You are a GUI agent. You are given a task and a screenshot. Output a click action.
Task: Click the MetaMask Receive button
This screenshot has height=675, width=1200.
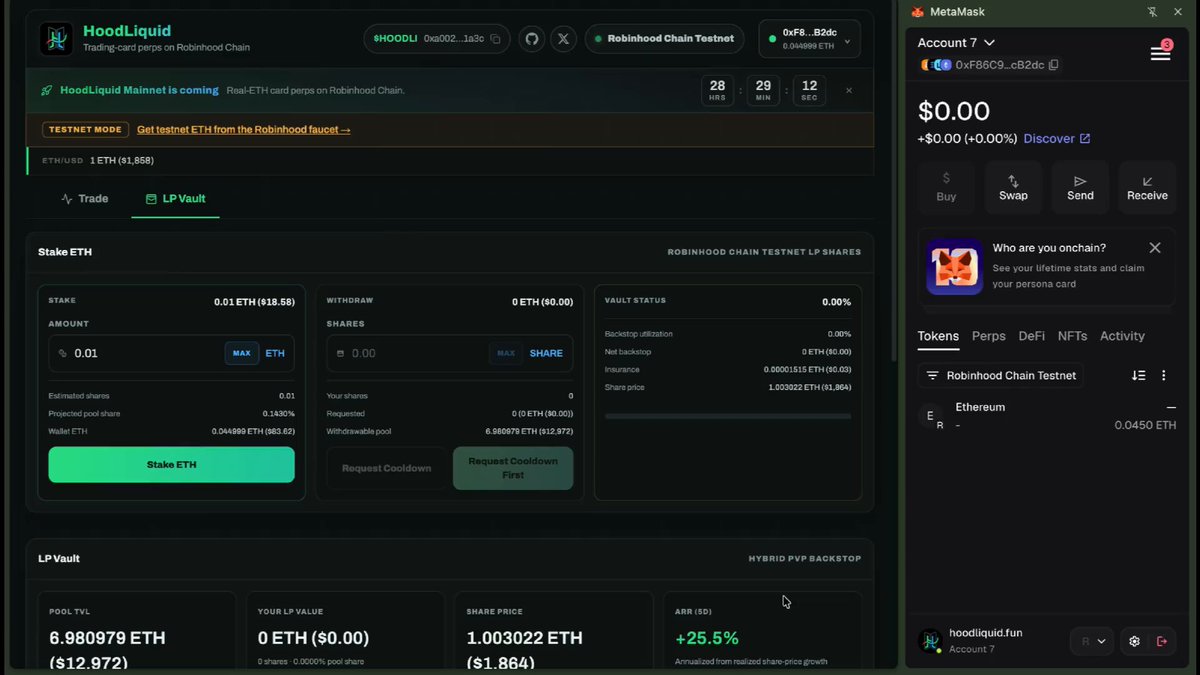(x=1147, y=187)
